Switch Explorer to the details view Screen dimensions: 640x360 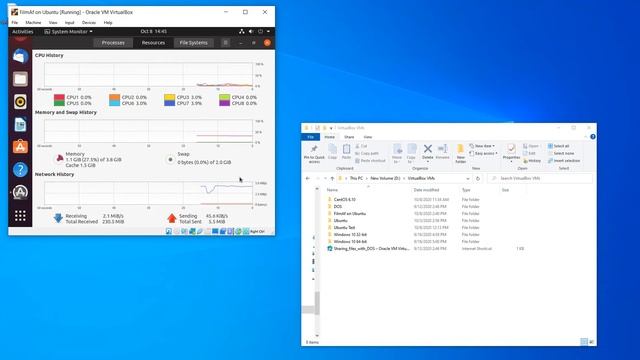point(584,342)
